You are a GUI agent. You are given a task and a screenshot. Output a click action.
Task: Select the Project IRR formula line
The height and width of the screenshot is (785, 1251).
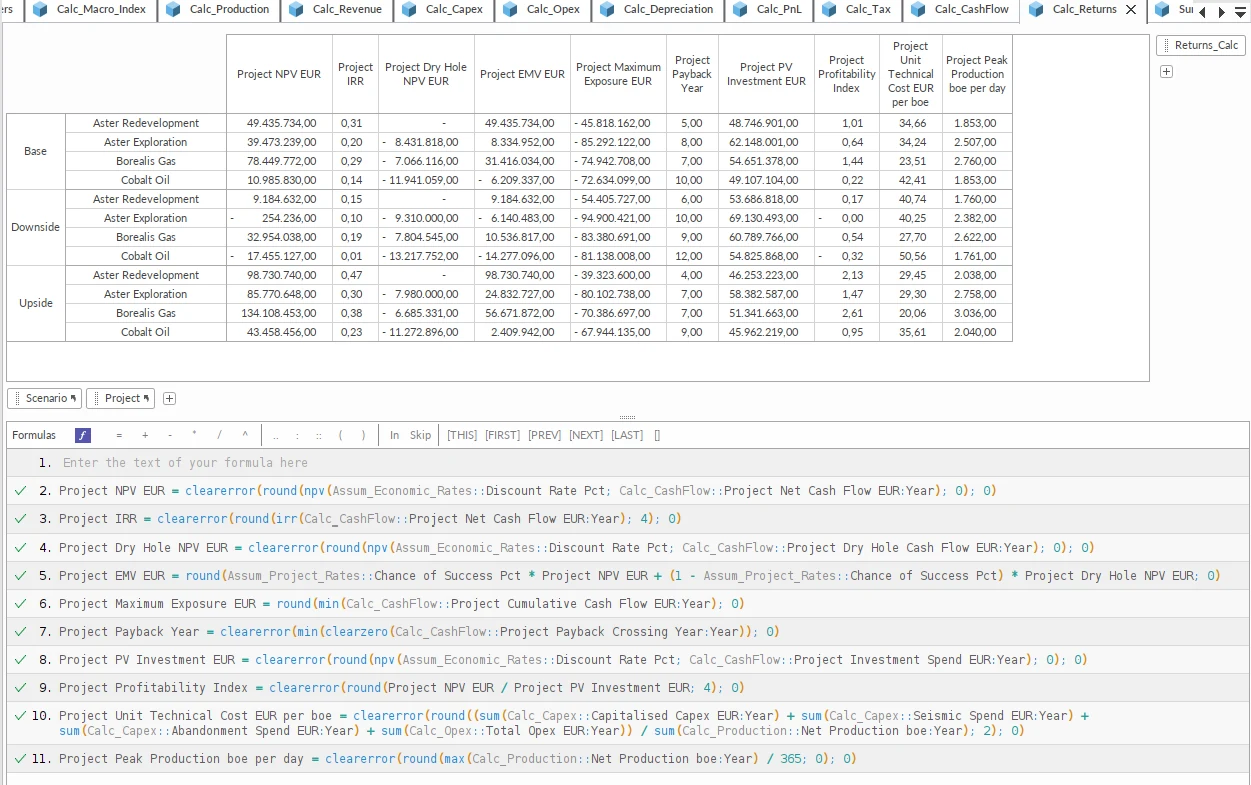coord(627,519)
